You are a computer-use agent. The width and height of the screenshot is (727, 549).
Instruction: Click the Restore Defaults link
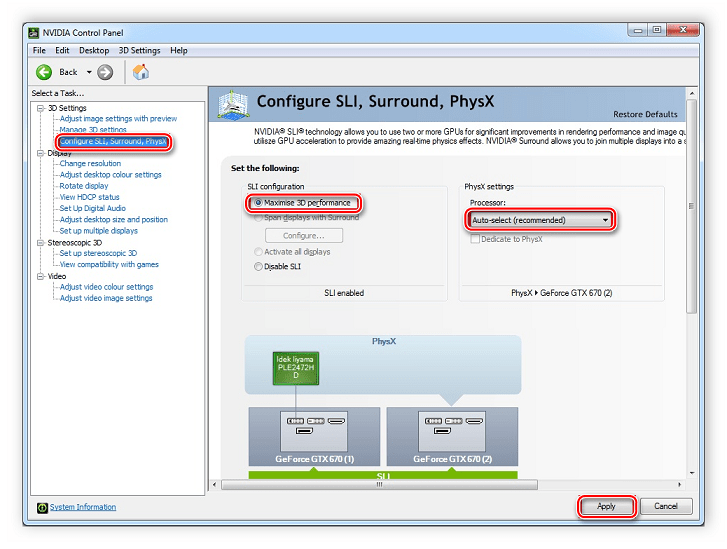[x=645, y=114]
